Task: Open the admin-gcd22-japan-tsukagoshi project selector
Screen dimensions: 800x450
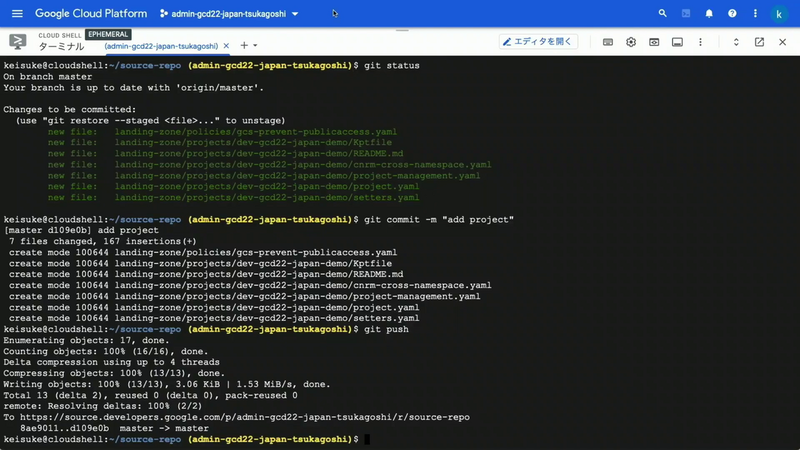Action: tap(229, 14)
